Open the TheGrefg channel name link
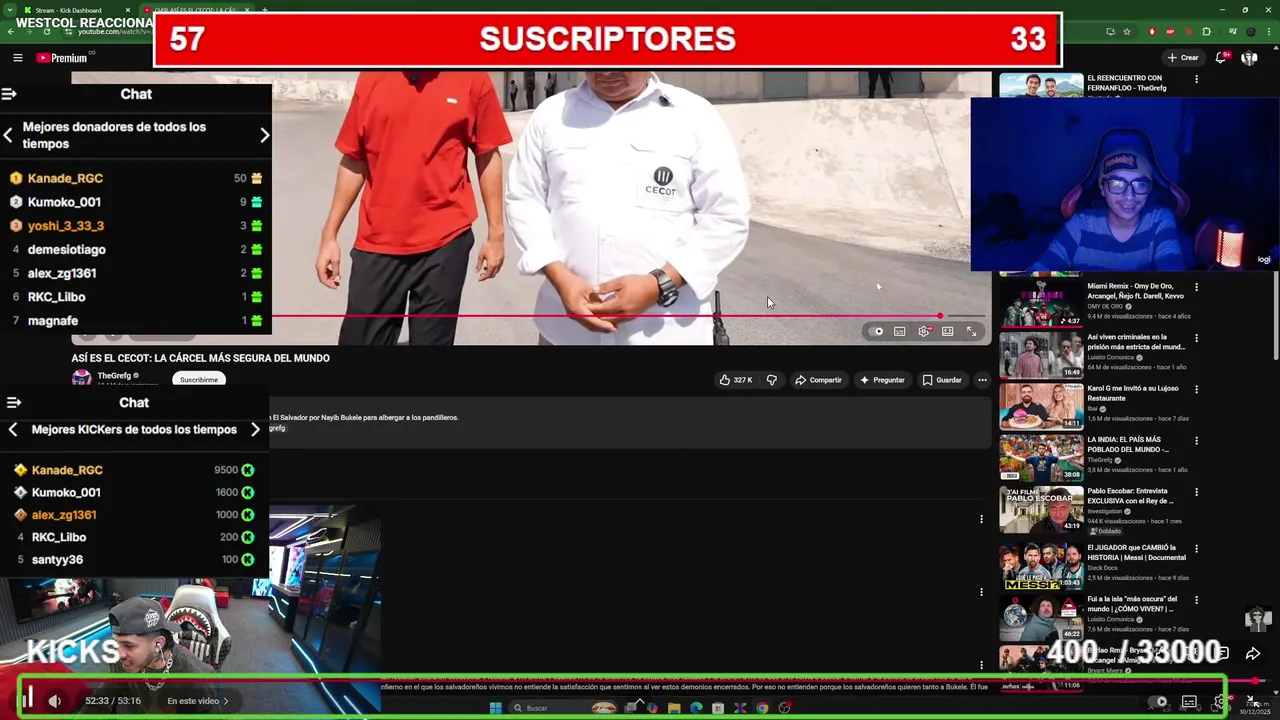1280x720 pixels. pyautogui.click(x=114, y=376)
